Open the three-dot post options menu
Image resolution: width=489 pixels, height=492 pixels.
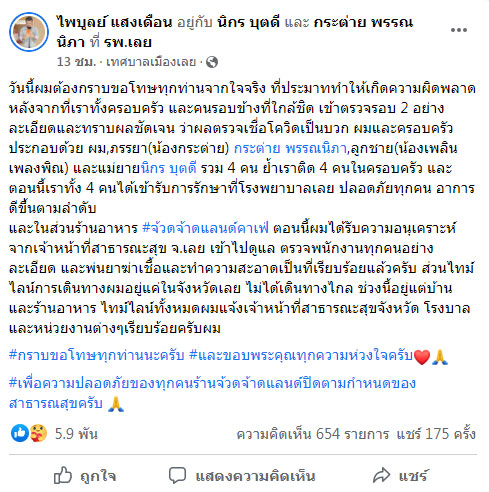click(x=459, y=30)
